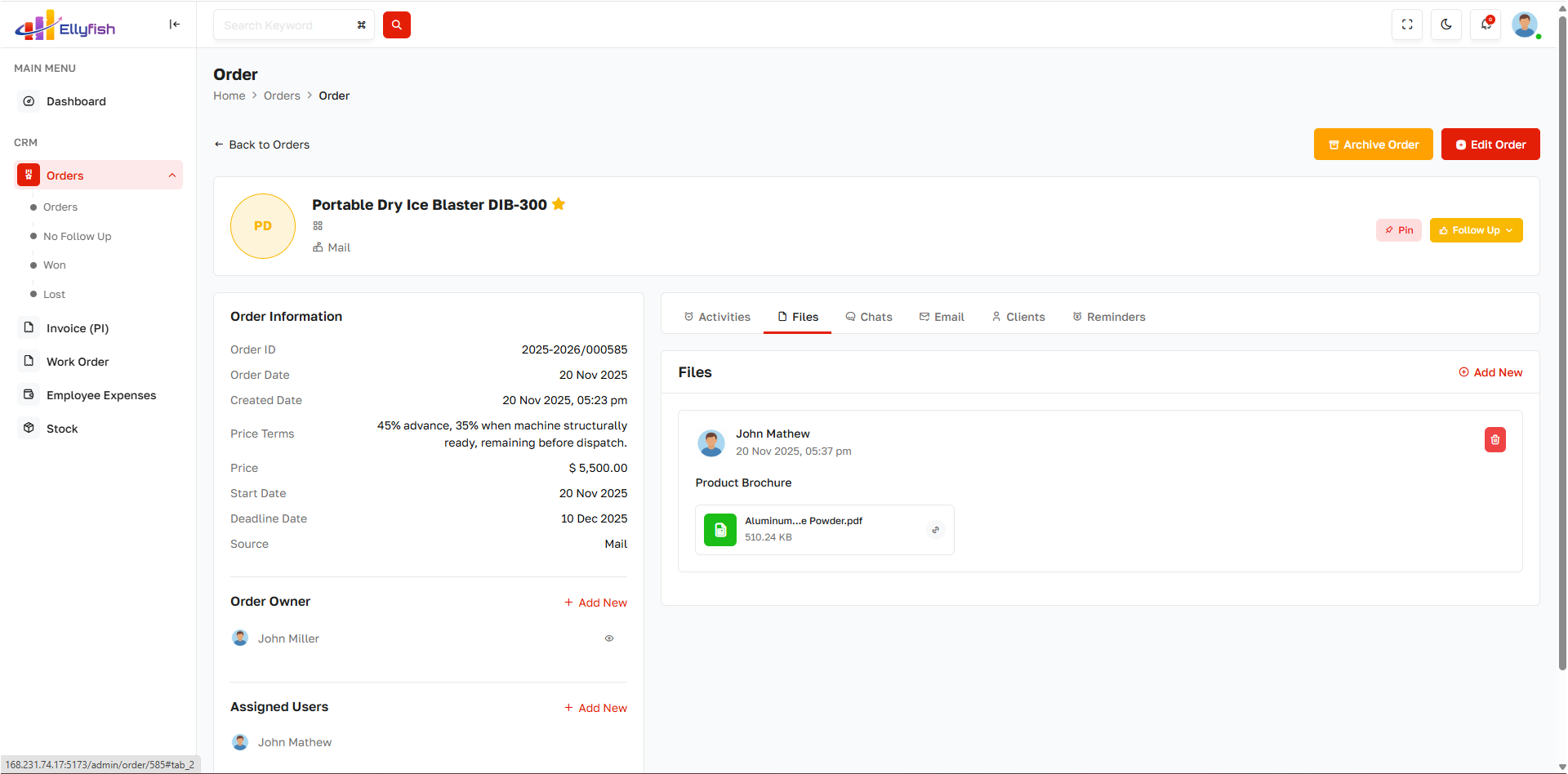Image resolution: width=1568 pixels, height=774 pixels.
Task: Delete the Product Brochure file entry
Action: pos(1494,440)
